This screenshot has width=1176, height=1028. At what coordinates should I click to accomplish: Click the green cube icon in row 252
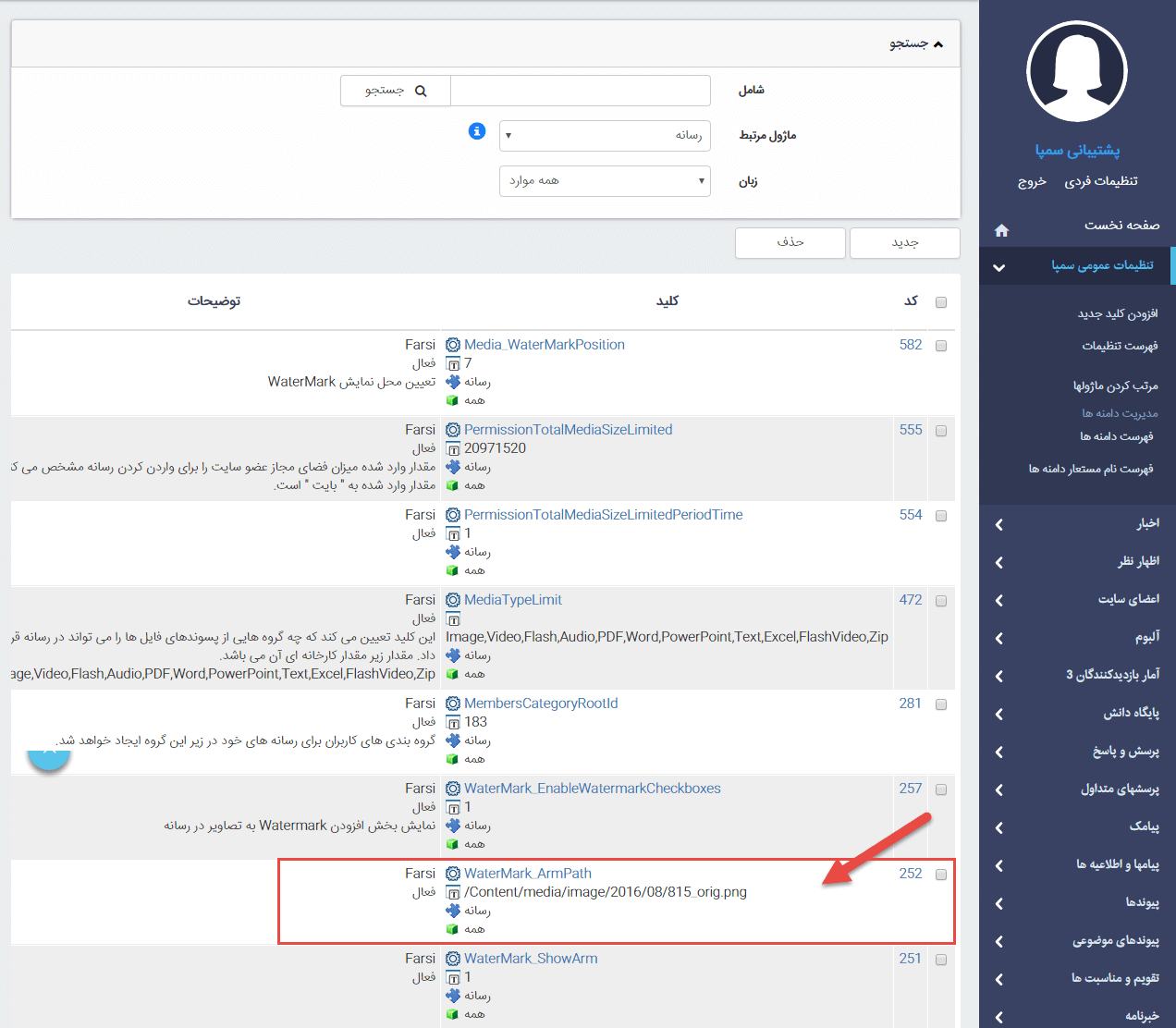[x=453, y=929]
